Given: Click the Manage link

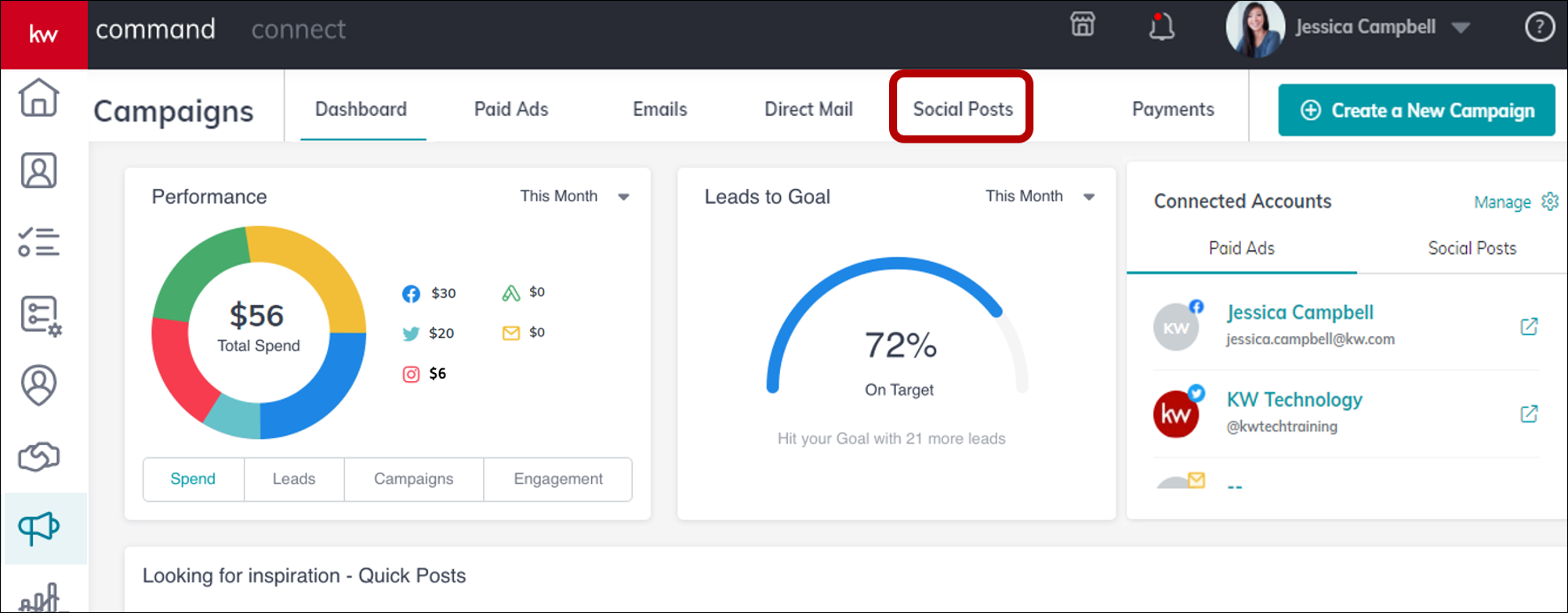Looking at the screenshot, I should point(1502,202).
